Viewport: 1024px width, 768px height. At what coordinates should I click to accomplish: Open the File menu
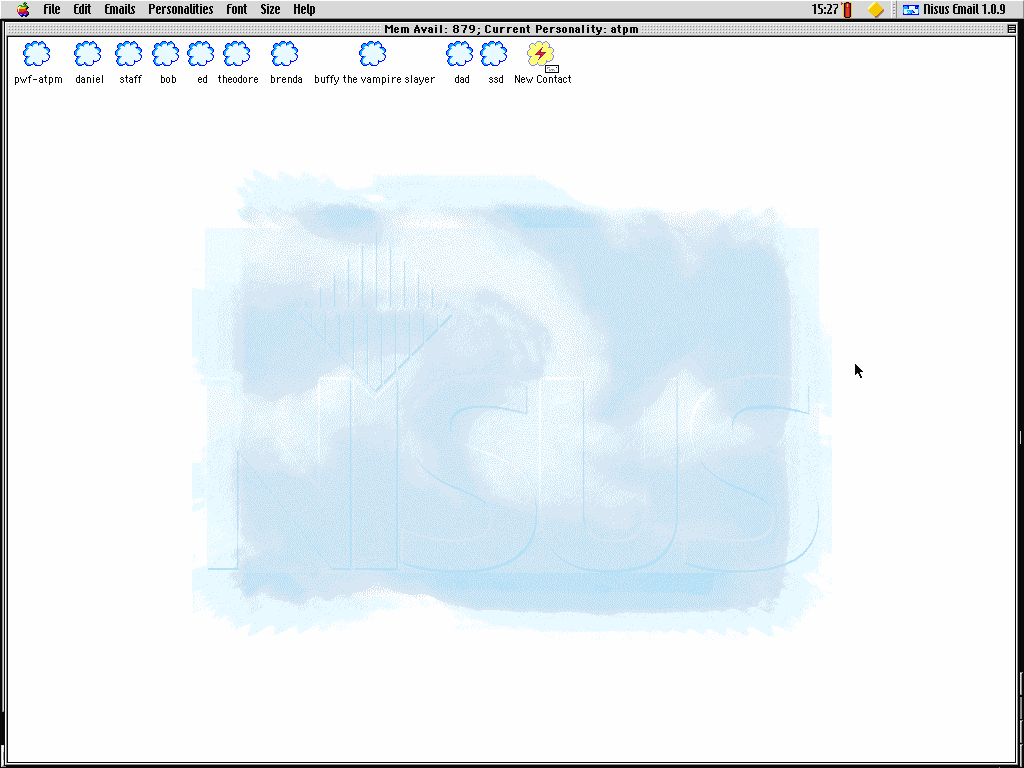coord(52,9)
